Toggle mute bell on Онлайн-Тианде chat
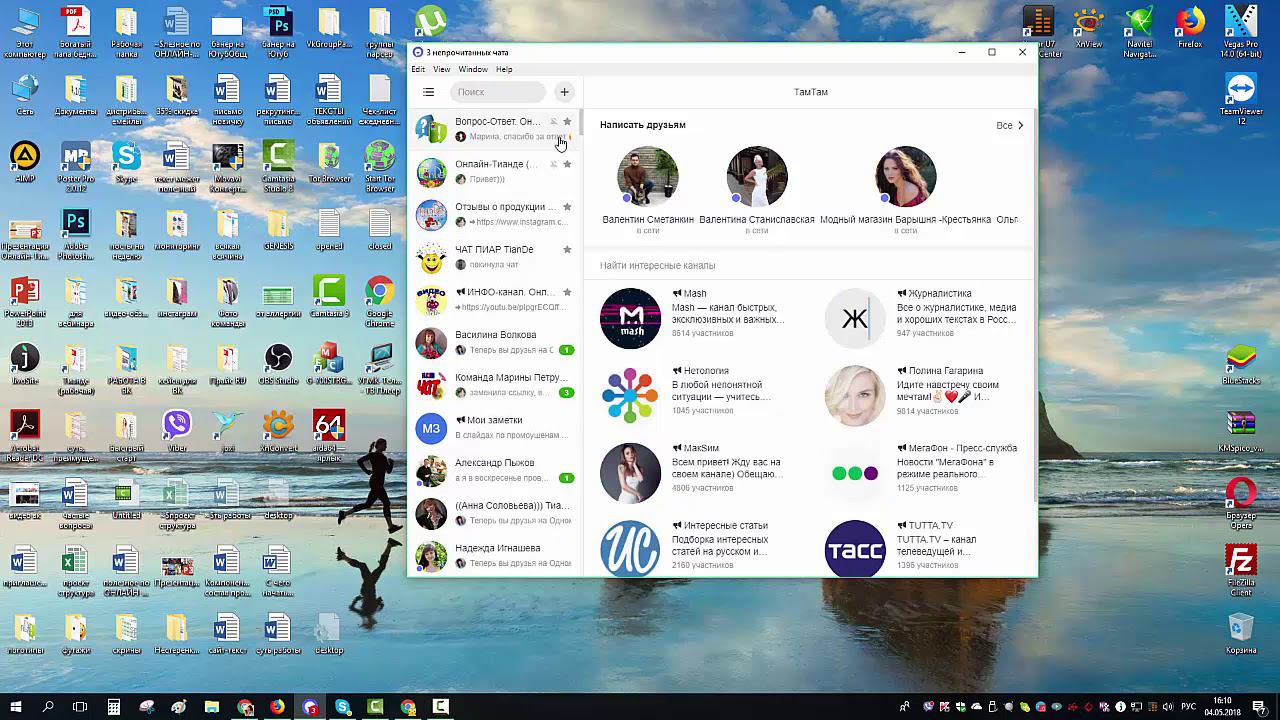 coord(553,164)
